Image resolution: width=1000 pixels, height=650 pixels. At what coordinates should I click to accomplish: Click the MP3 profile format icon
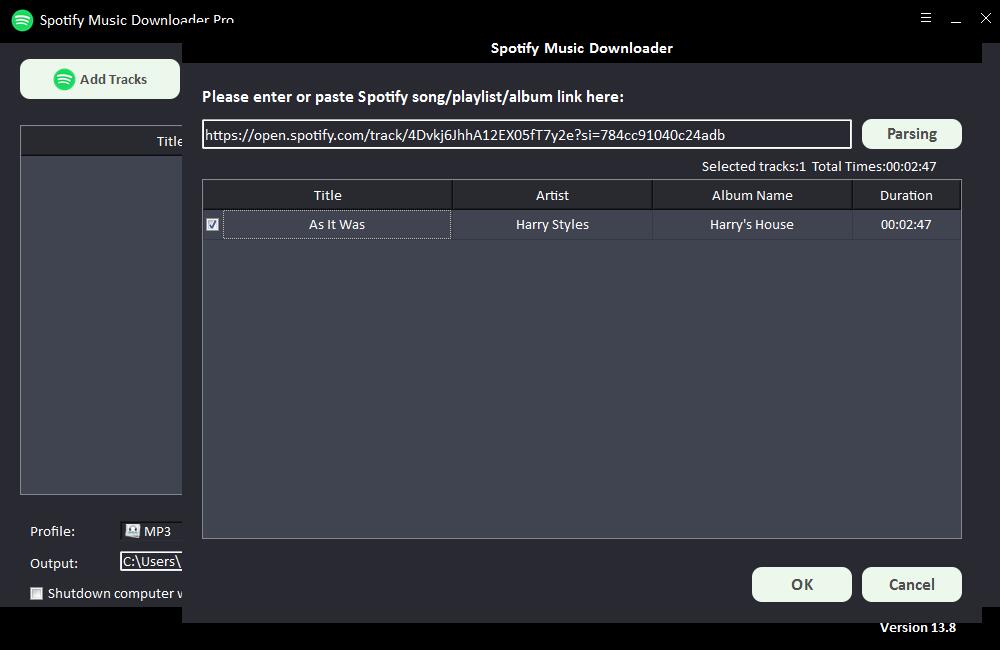point(132,531)
